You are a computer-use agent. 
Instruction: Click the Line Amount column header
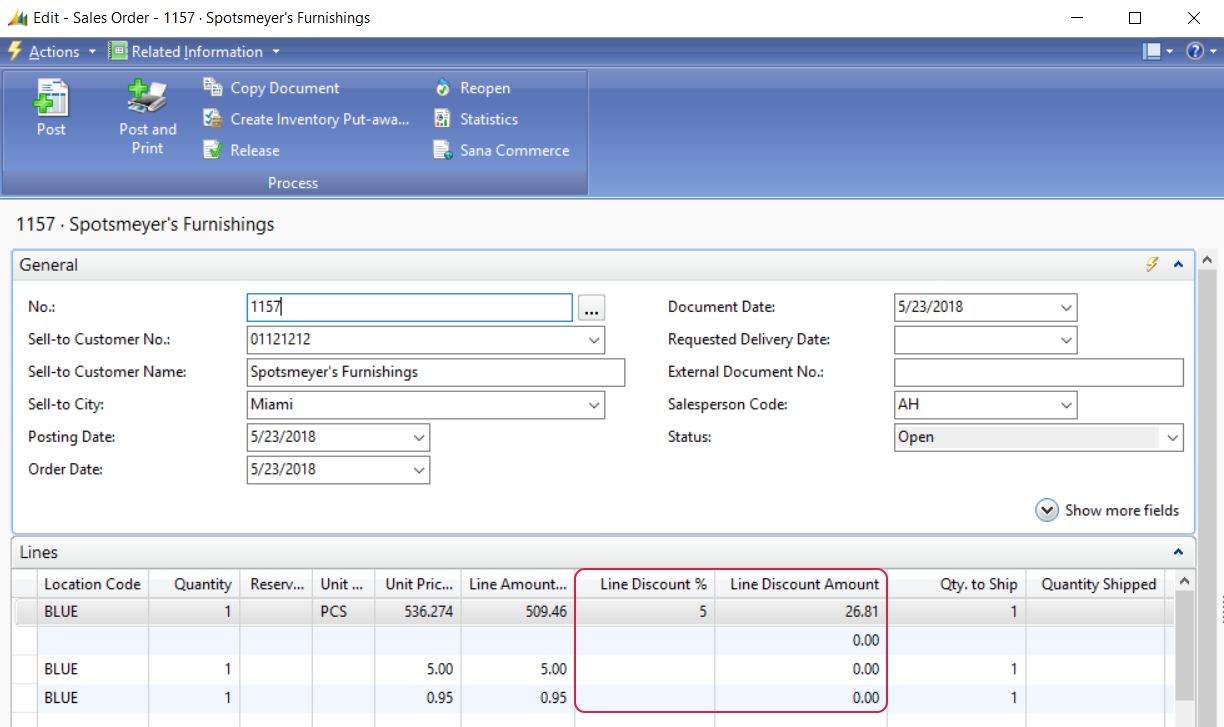pos(517,584)
